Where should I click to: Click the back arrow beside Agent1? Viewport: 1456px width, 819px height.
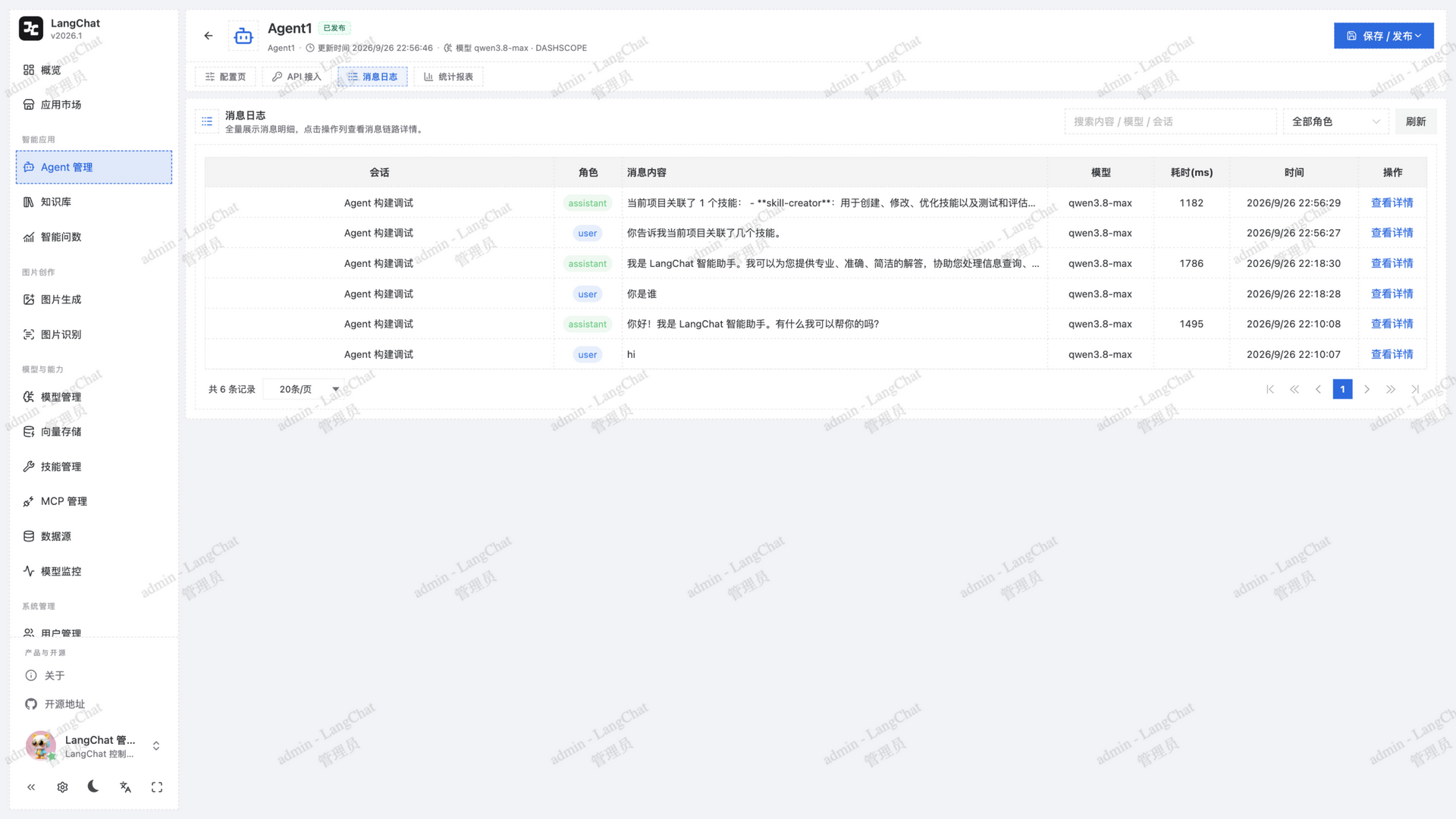(209, 36)
